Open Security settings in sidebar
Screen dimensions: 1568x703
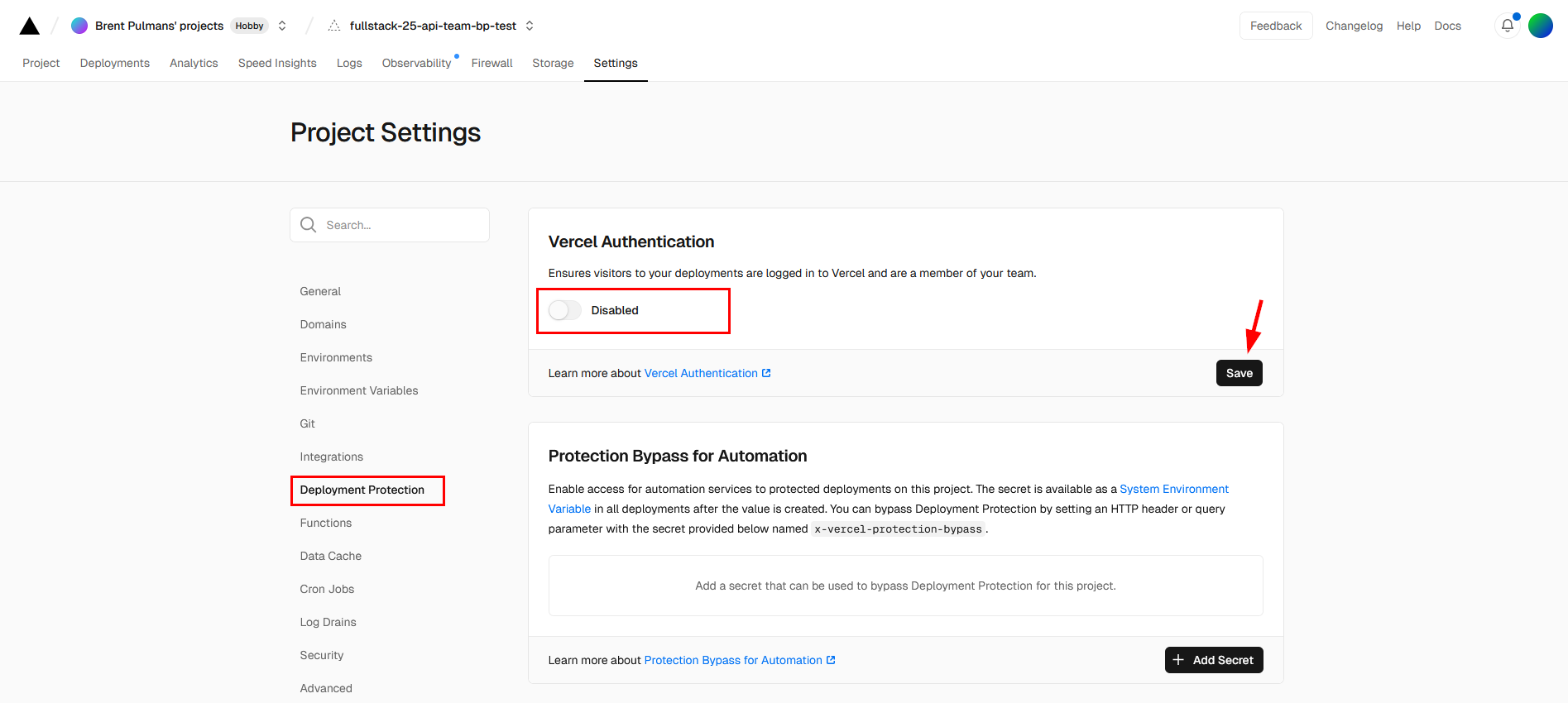pos(322,655)
